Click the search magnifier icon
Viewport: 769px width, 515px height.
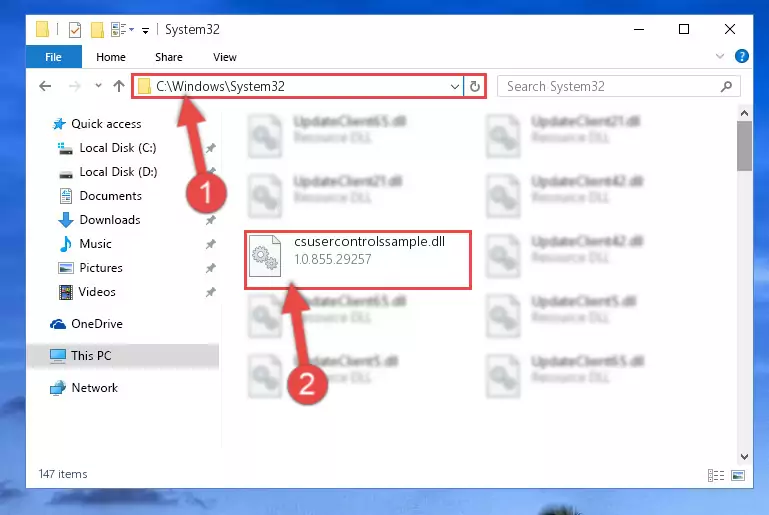[726, 87]
